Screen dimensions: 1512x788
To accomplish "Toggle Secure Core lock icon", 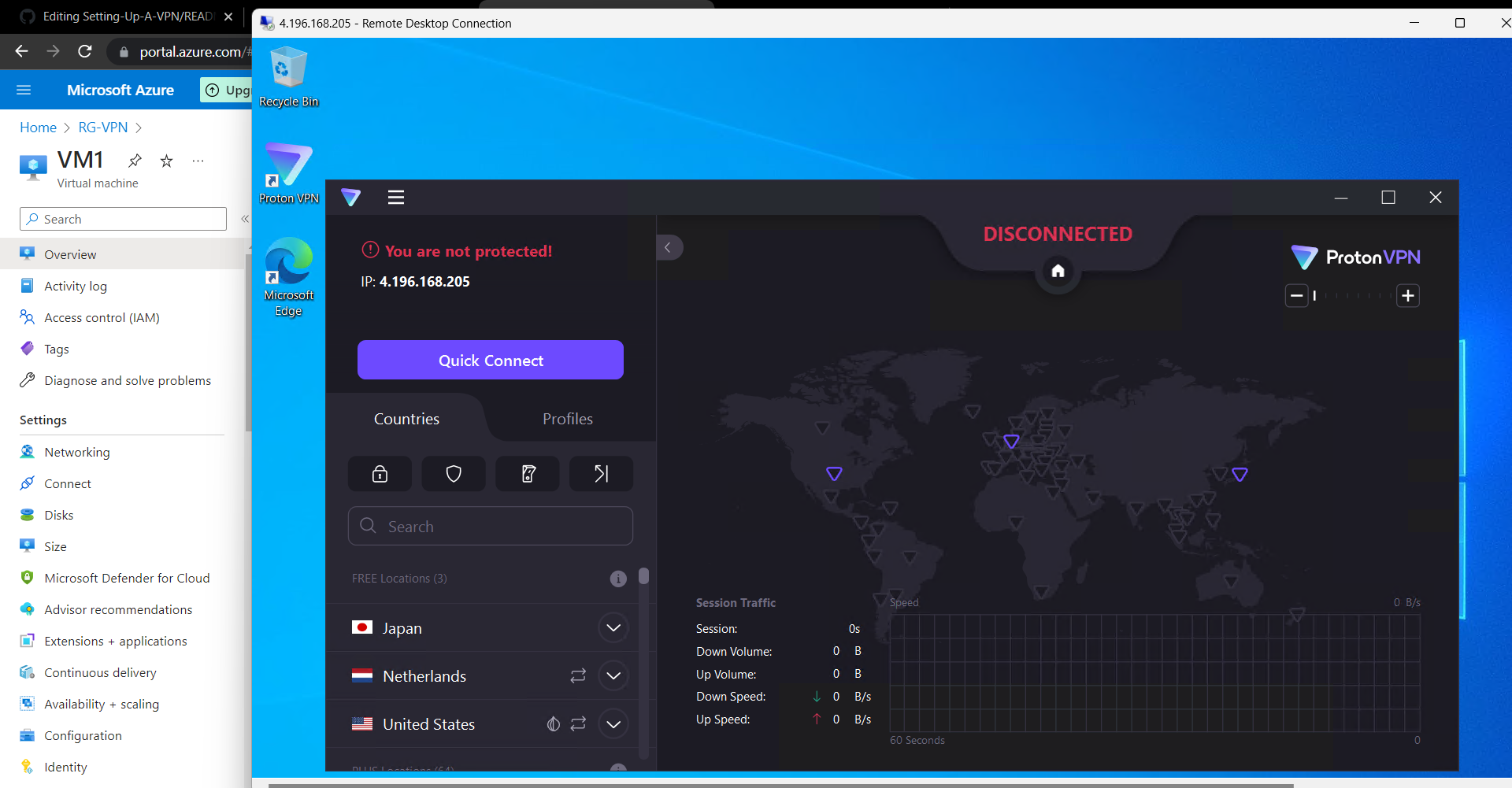I will pos(380,474).
